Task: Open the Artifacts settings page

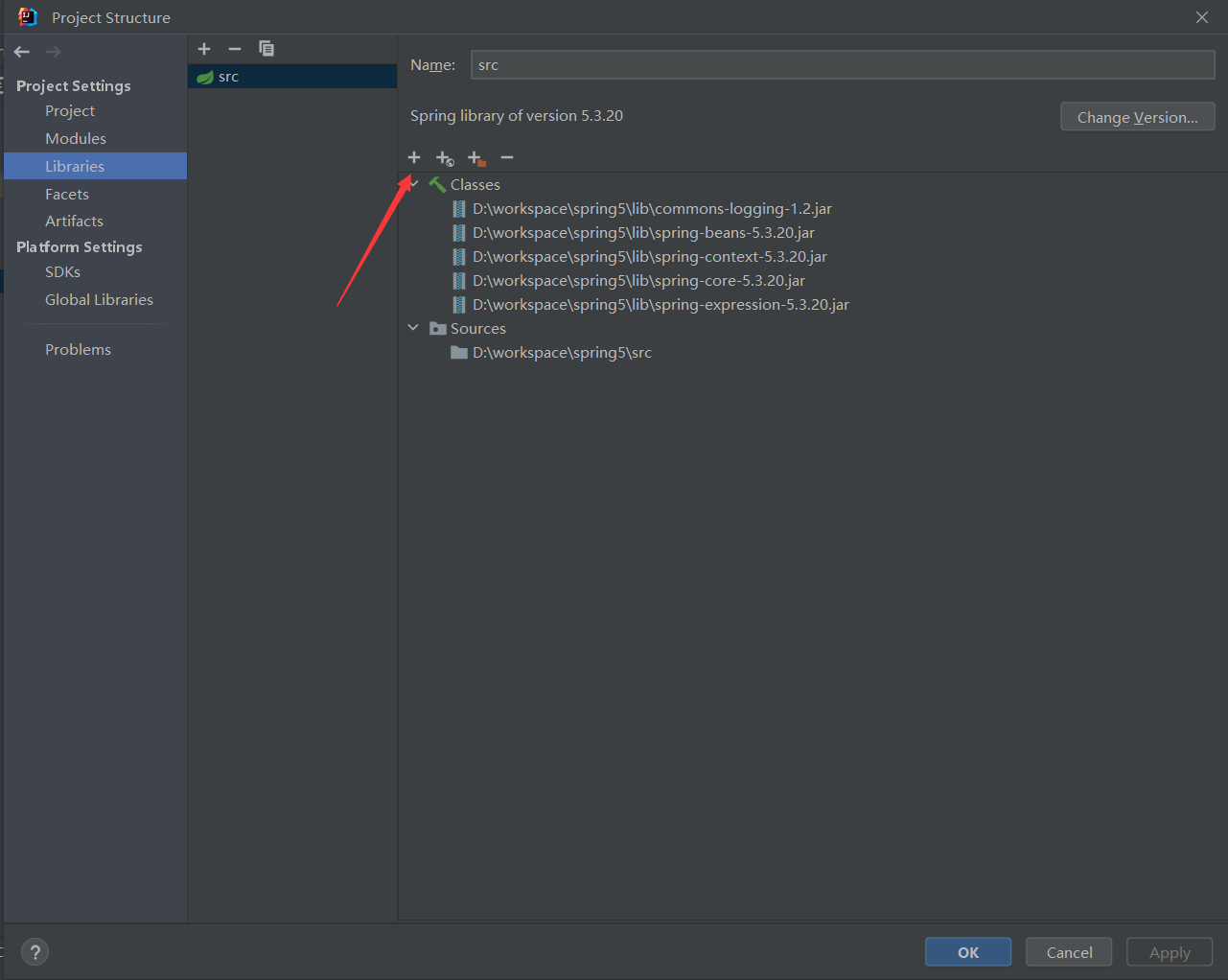Action: click(74, 222)
